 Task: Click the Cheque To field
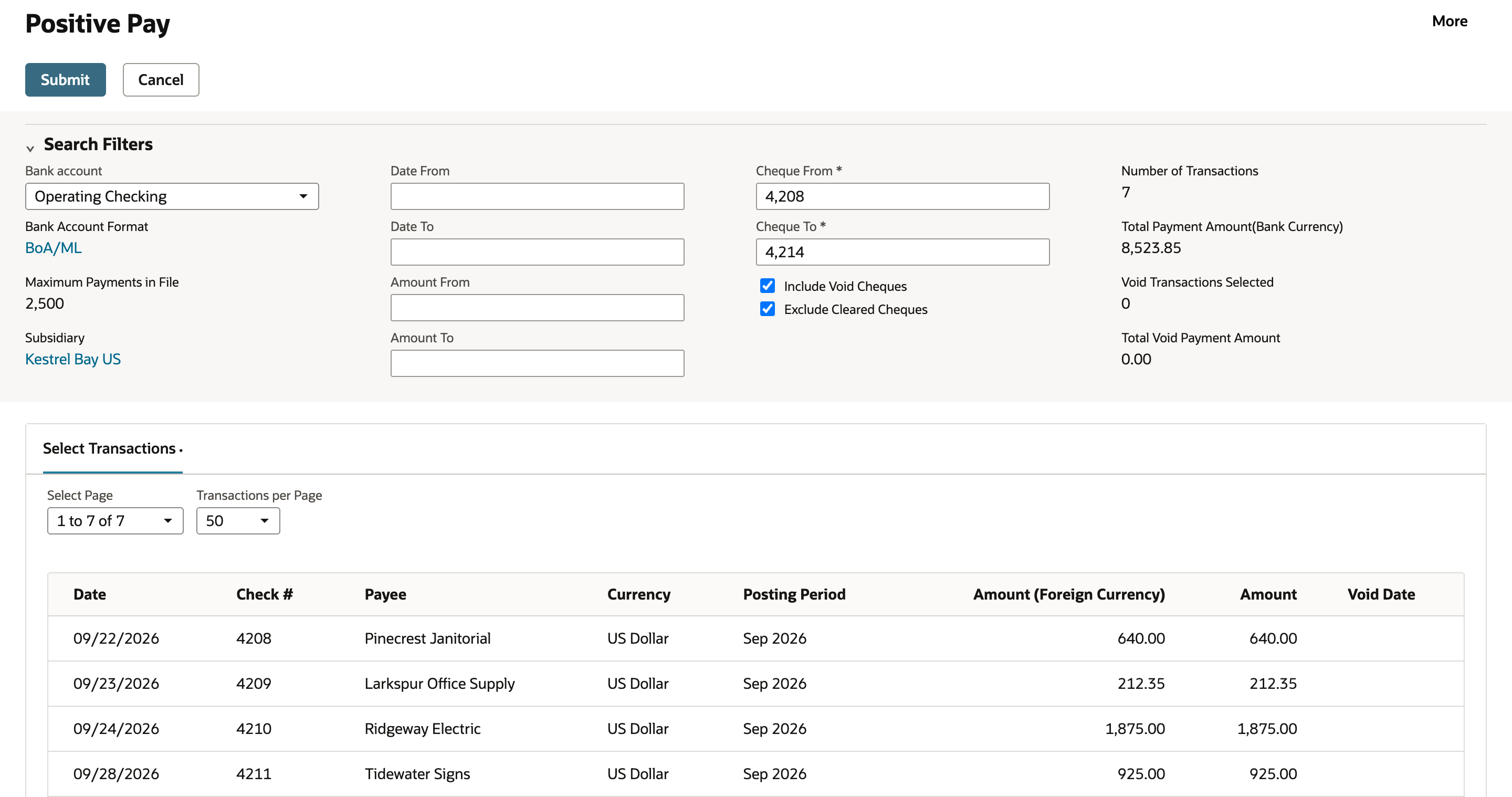(x=902, y=252)
